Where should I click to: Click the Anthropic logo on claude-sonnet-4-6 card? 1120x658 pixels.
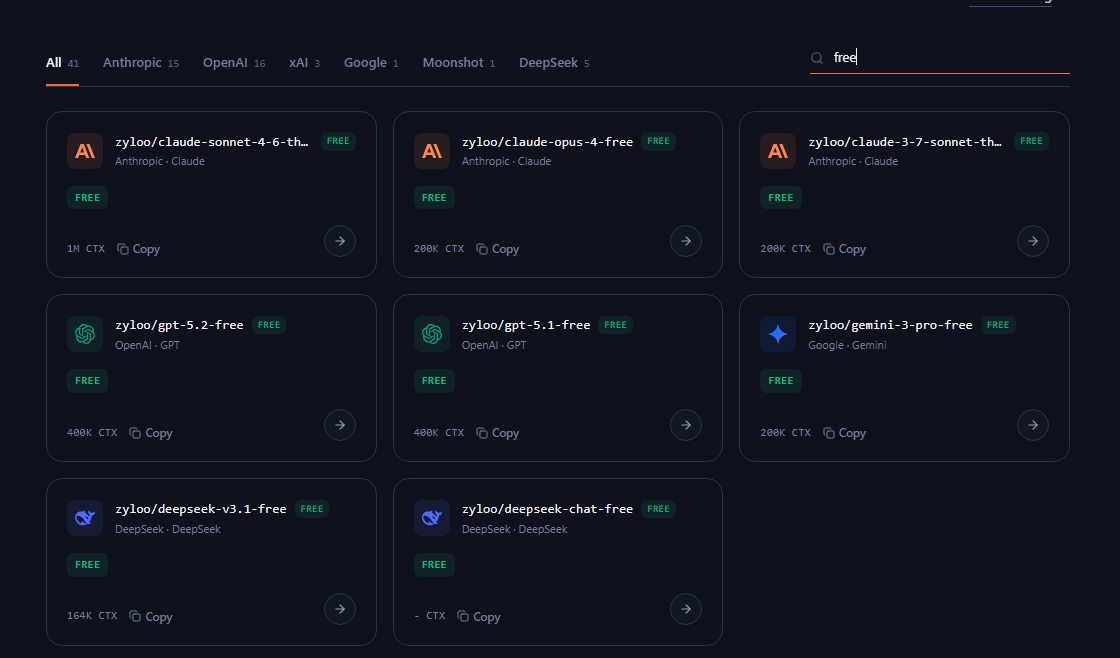(85, 151)
